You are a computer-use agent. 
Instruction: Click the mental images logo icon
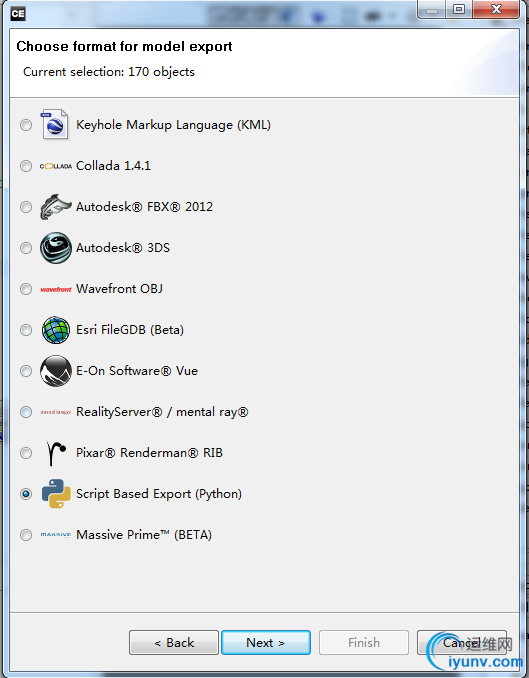coord(56,412)
